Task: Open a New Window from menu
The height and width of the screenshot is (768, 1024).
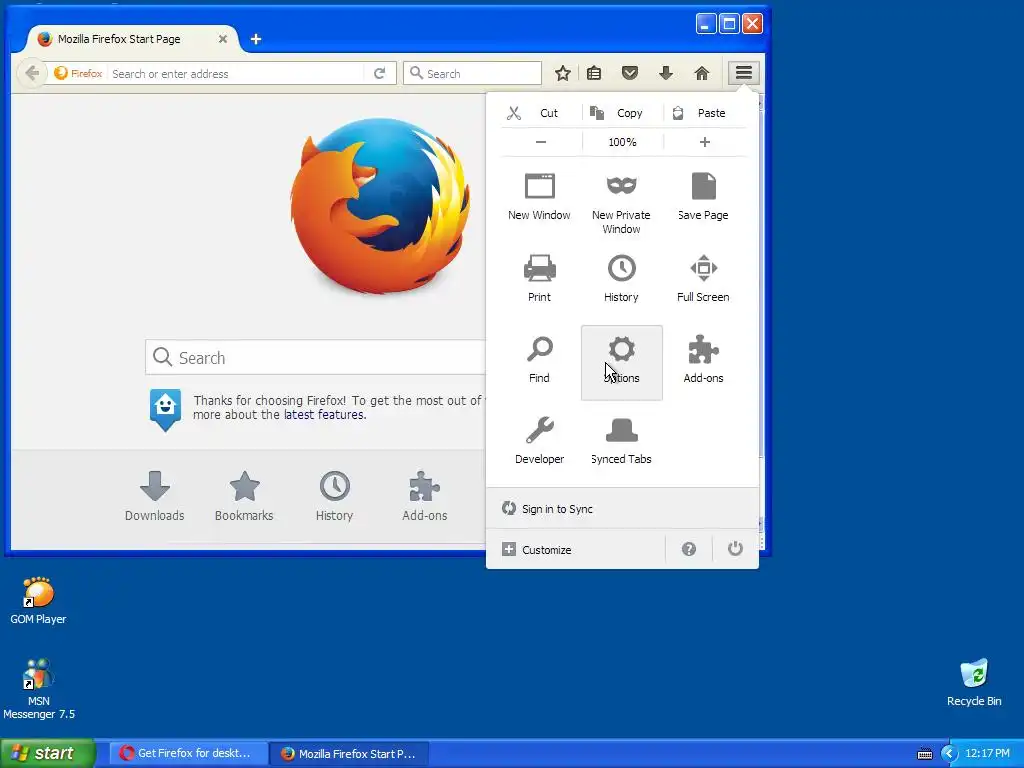Action: click(x=539, y=197)
